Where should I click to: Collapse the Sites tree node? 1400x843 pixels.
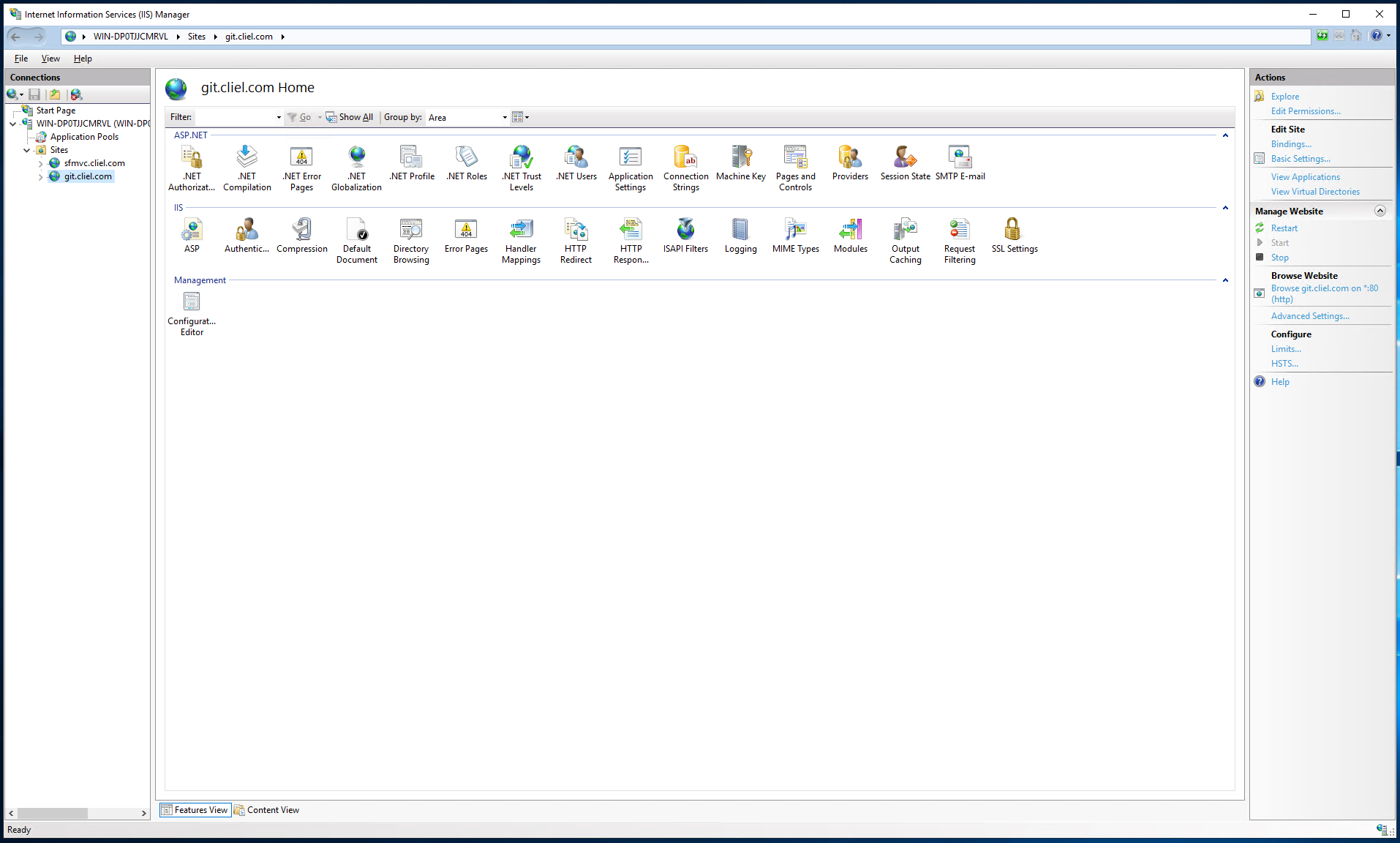[27, 150]
